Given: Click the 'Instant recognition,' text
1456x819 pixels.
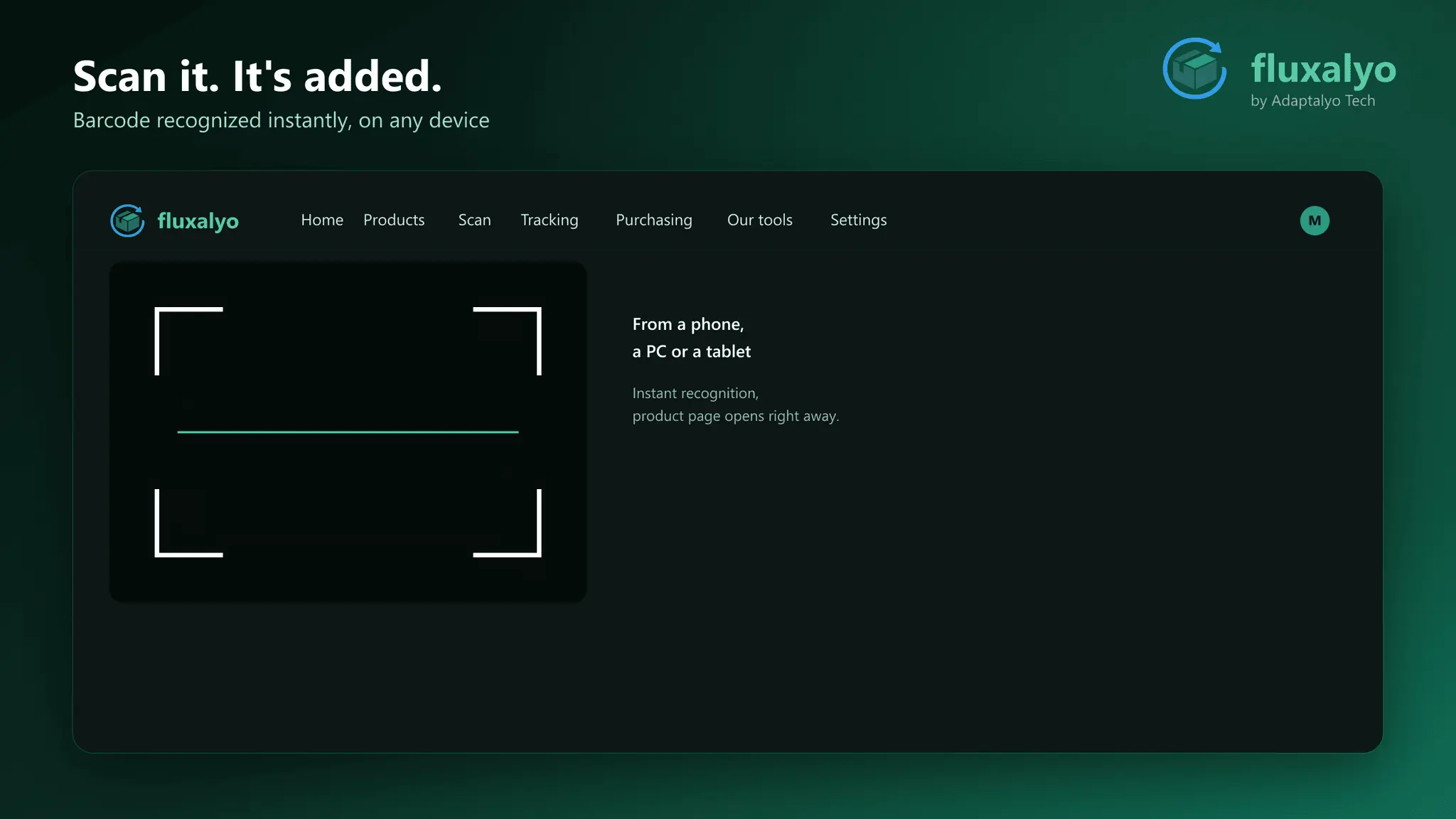Looking at the screenshot, I should pyautogui.click(x=695, y=393).
